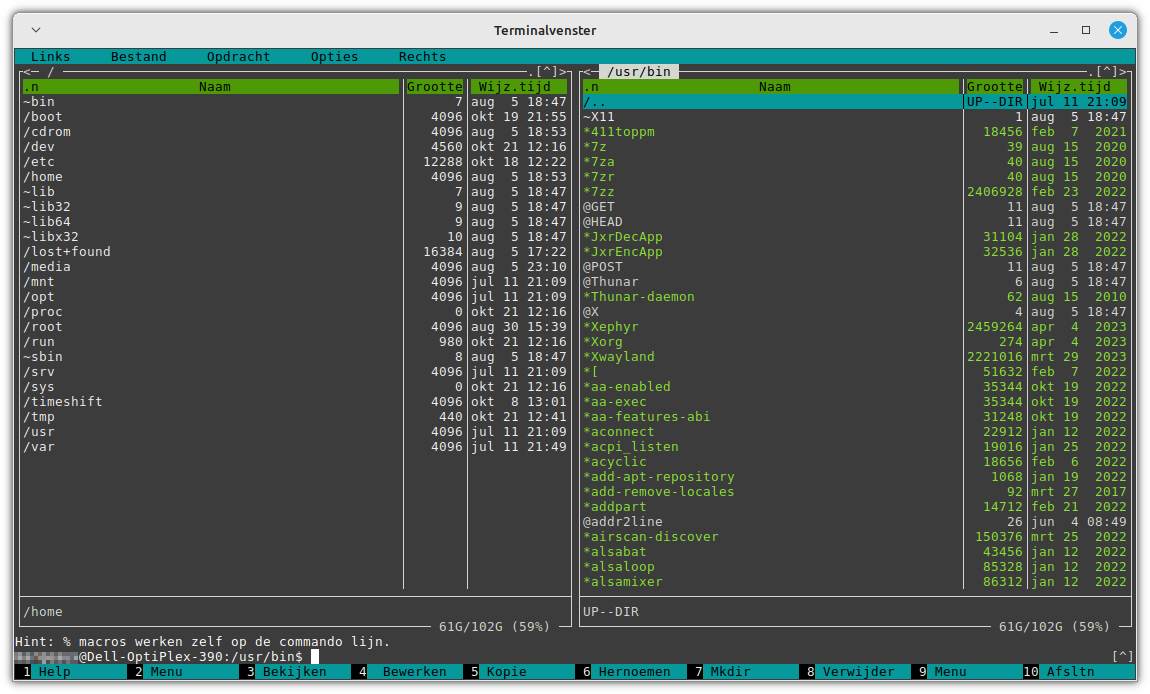The image size is (1150, 694).
Task: Open the Bestand menu
Action: pos(138,56)
